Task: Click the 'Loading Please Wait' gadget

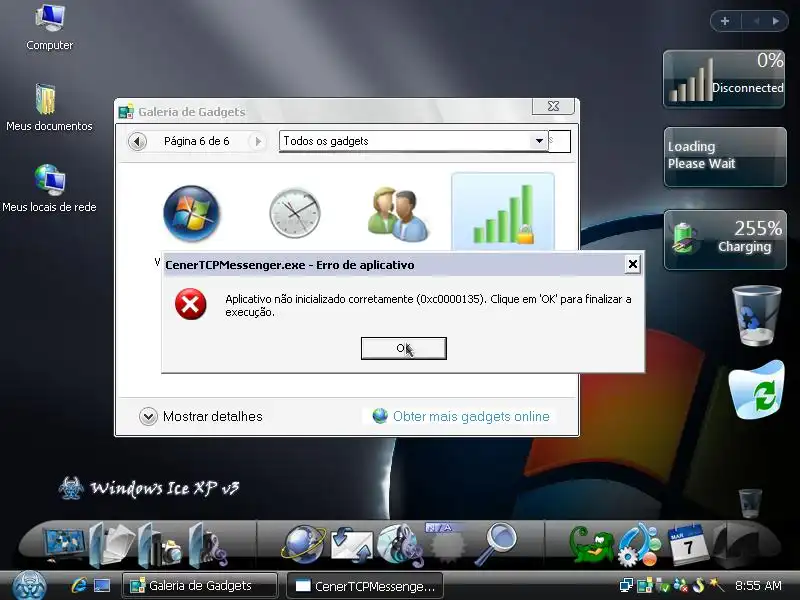Action: coord(725,157)
